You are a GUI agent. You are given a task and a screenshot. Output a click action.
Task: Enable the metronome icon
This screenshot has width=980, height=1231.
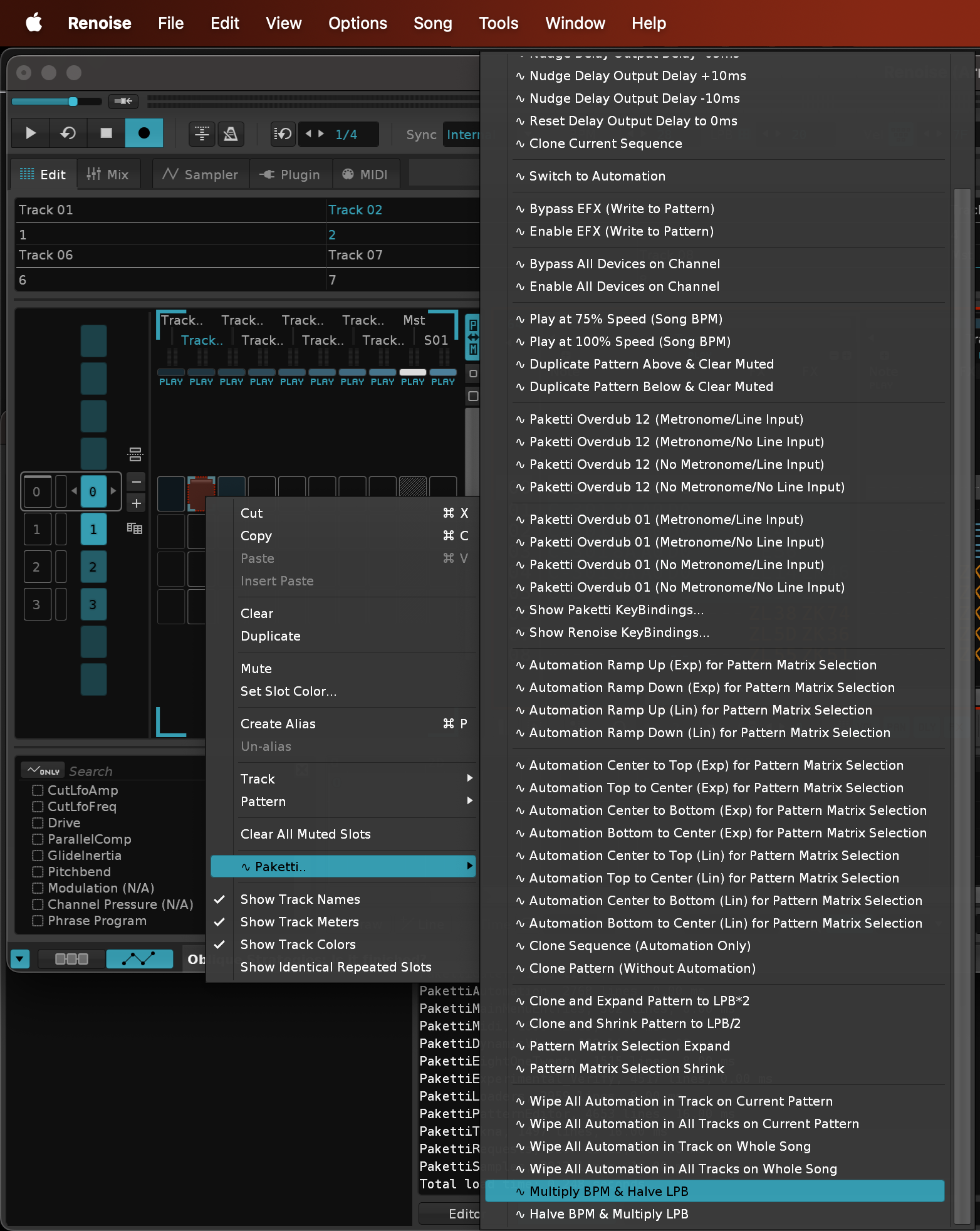pos(231,134)
